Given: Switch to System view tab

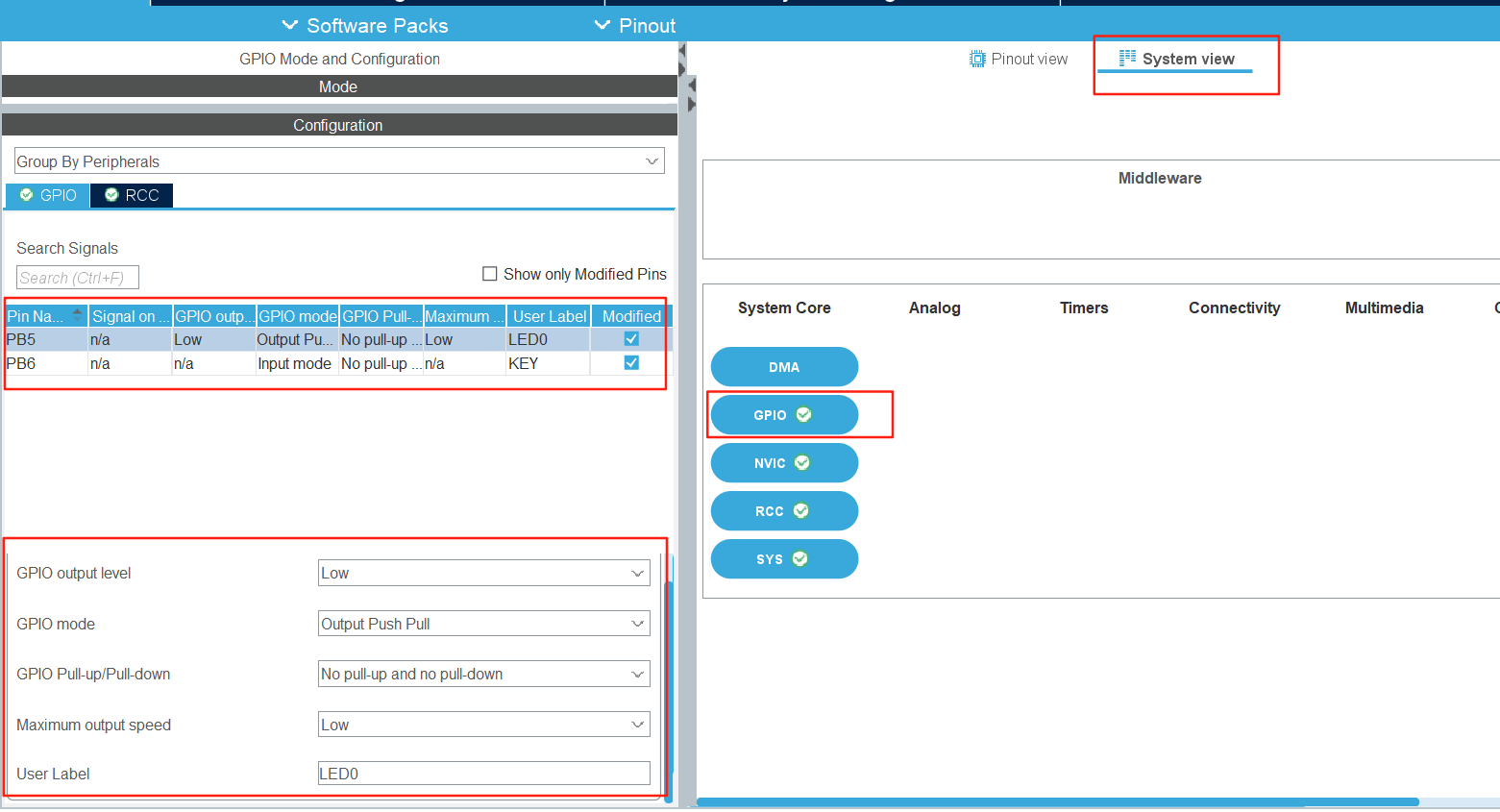Looking at the screenshot, I should [x=1176, y=59].
